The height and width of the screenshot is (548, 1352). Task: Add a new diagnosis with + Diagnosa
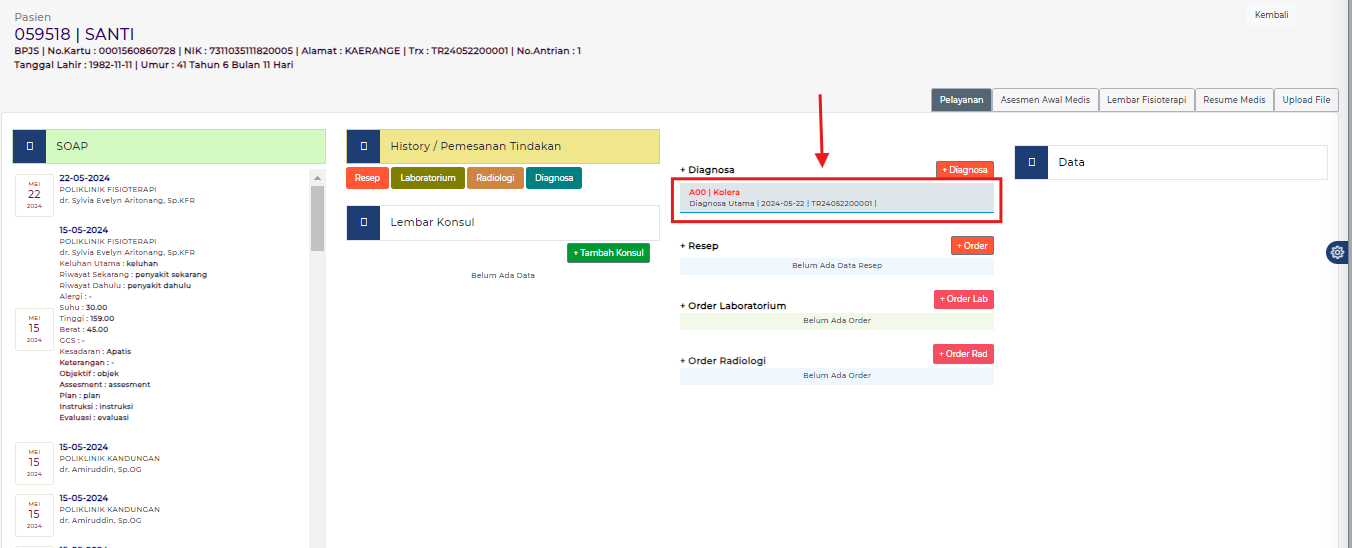[x=964, y=170]
